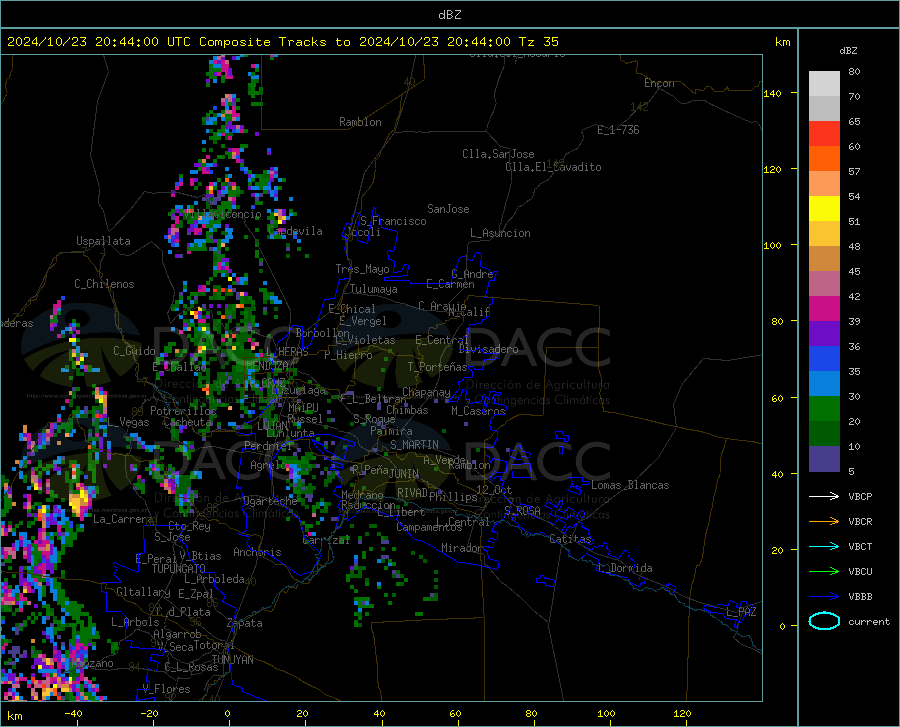Click the S_Francisco label

[x=393, y=221]
